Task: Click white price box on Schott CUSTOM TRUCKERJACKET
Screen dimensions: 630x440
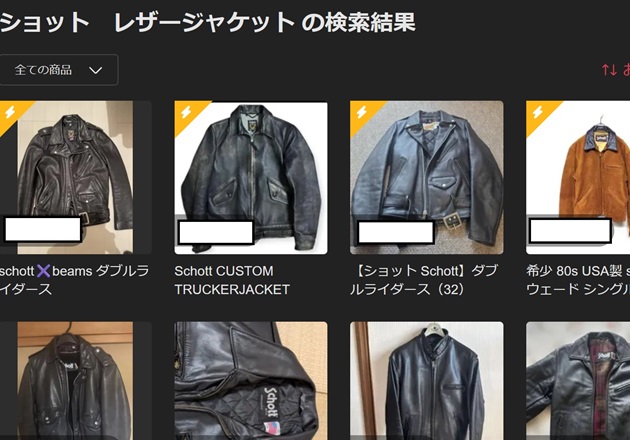Action: 216,232
